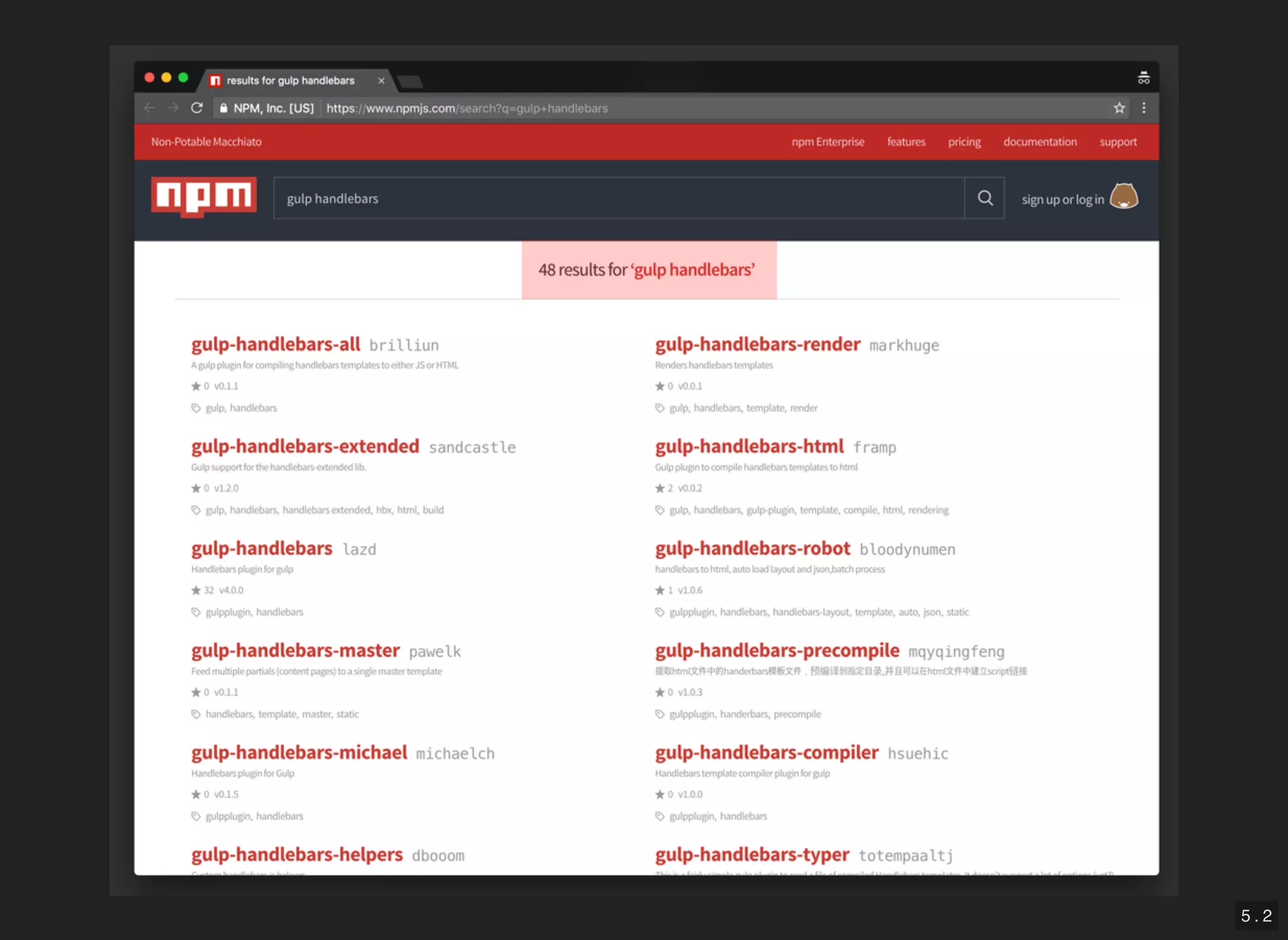Open Chrome three-dot menu
This screenshot has height=940, width=1288.
[1143, 108]
